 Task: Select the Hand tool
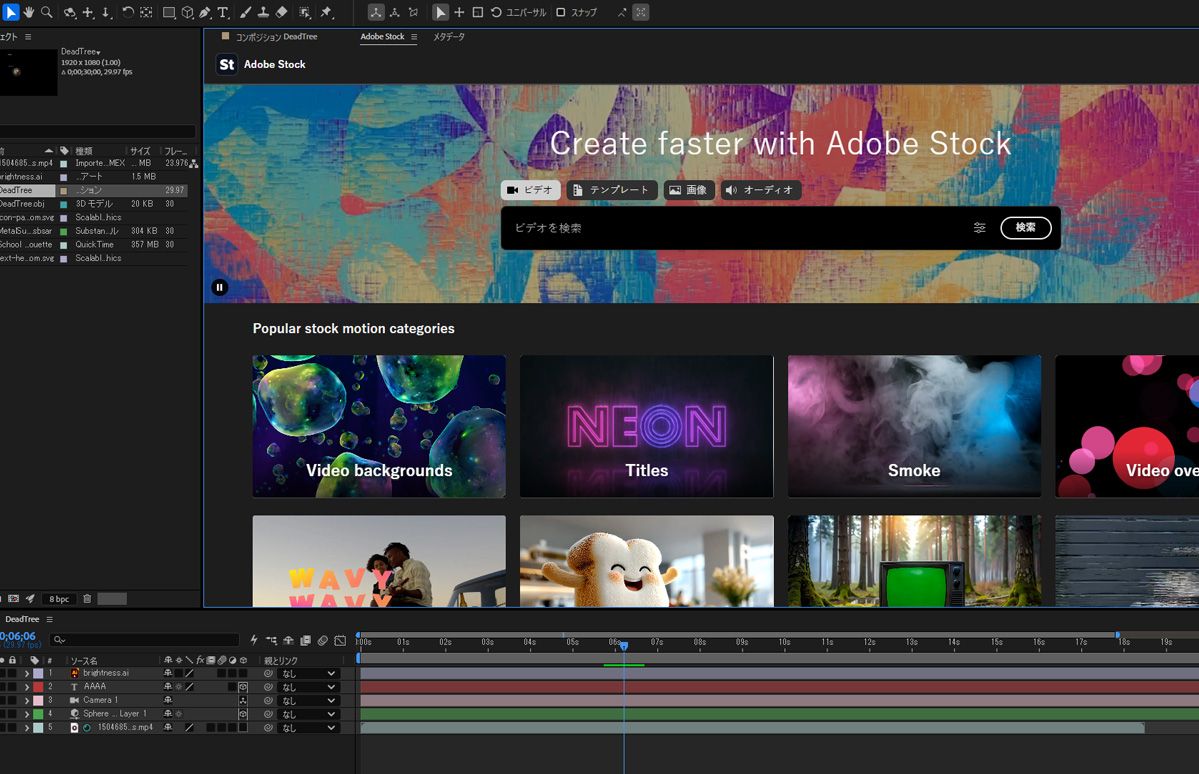point(29,12)
